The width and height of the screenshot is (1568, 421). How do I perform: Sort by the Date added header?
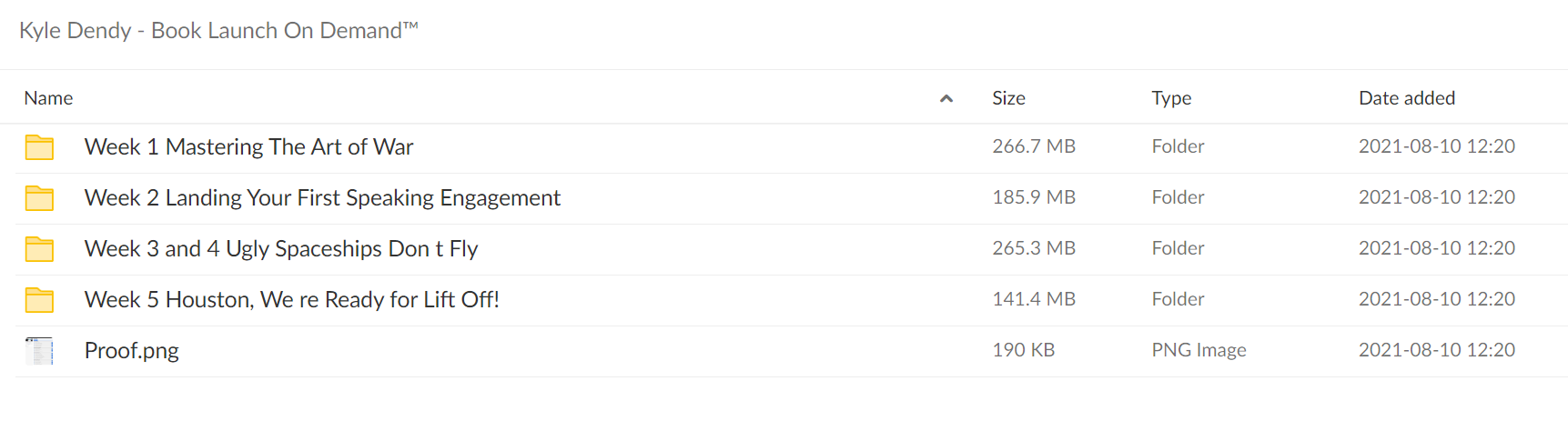coord(1407,98)
